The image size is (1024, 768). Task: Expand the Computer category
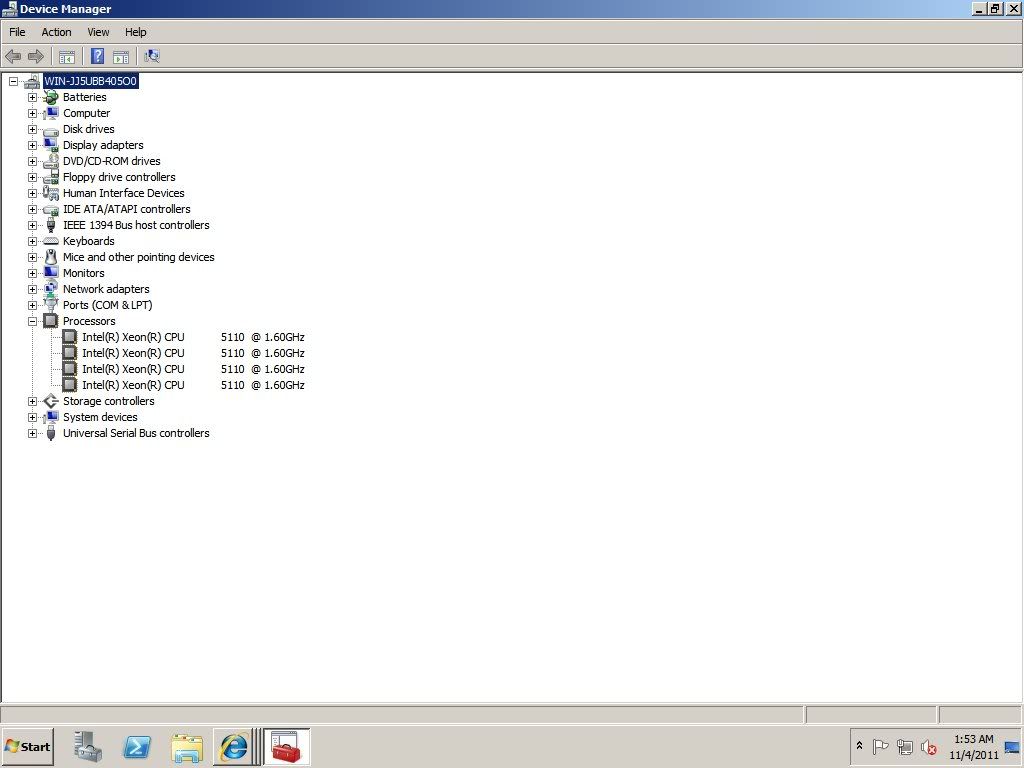(32, 113)
